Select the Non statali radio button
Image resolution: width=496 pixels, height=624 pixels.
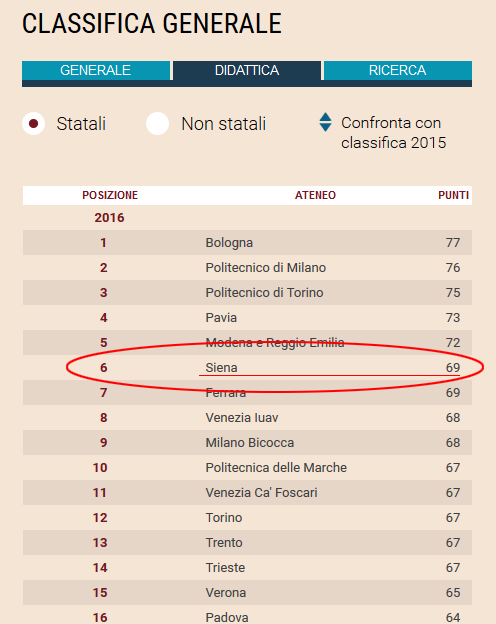pyautogui.click(x=157, y=123)
